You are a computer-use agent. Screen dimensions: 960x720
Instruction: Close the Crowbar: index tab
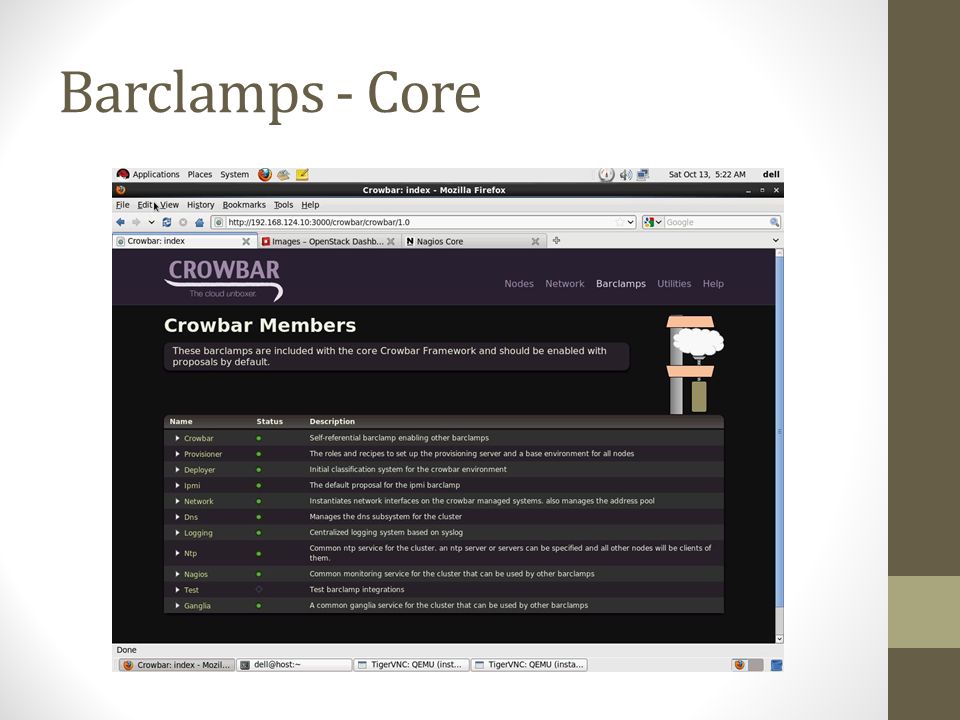coord(246,241)
